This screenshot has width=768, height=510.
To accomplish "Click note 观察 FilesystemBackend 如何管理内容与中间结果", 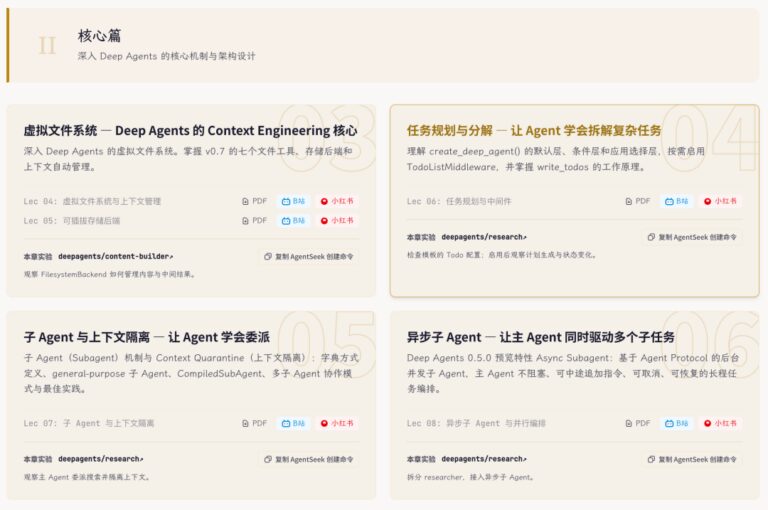I will pyautogui.click(x=110, y=274).
